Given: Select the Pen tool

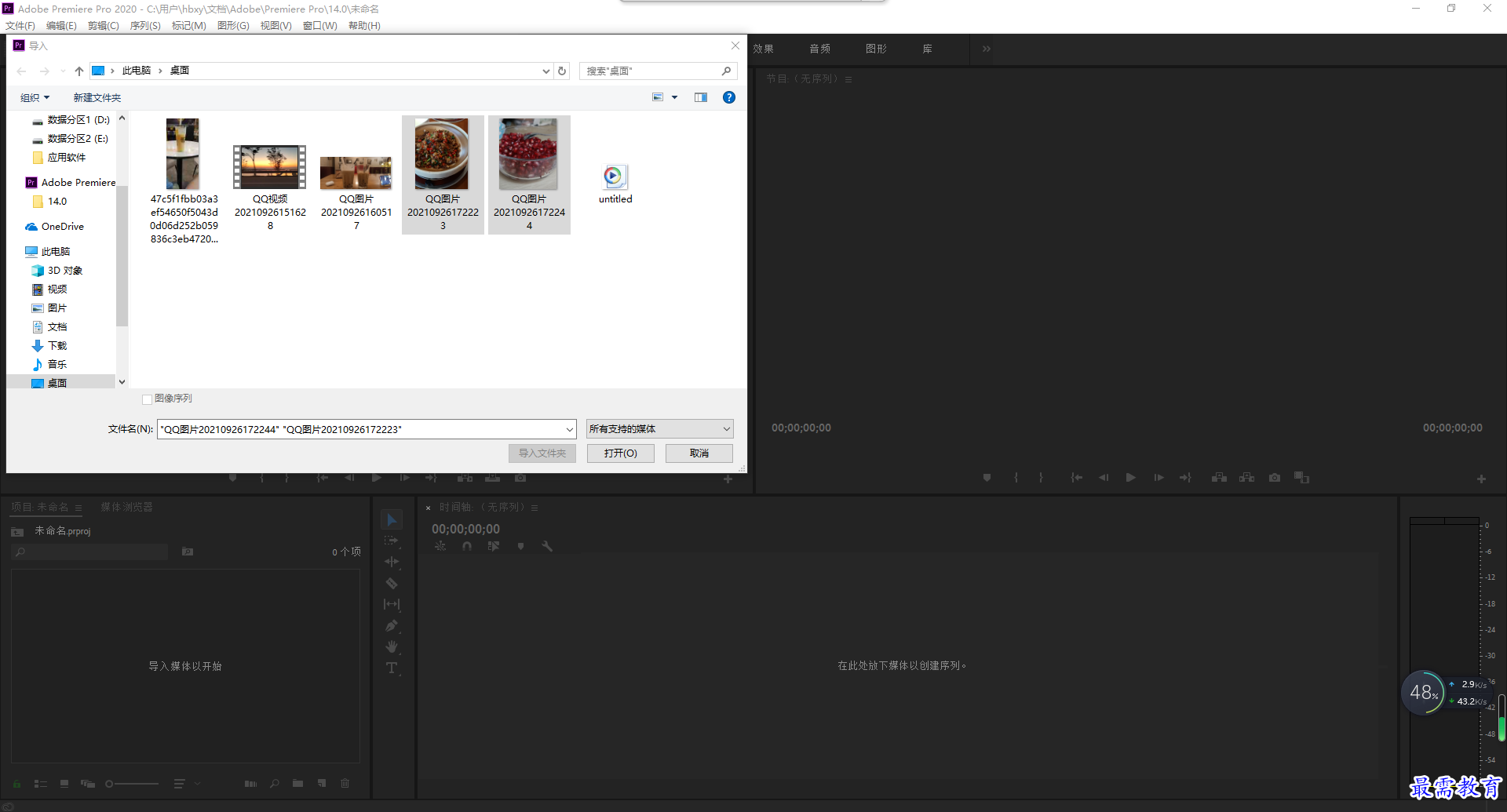Looking at the screenshot, I should click(x=392, y=625).
